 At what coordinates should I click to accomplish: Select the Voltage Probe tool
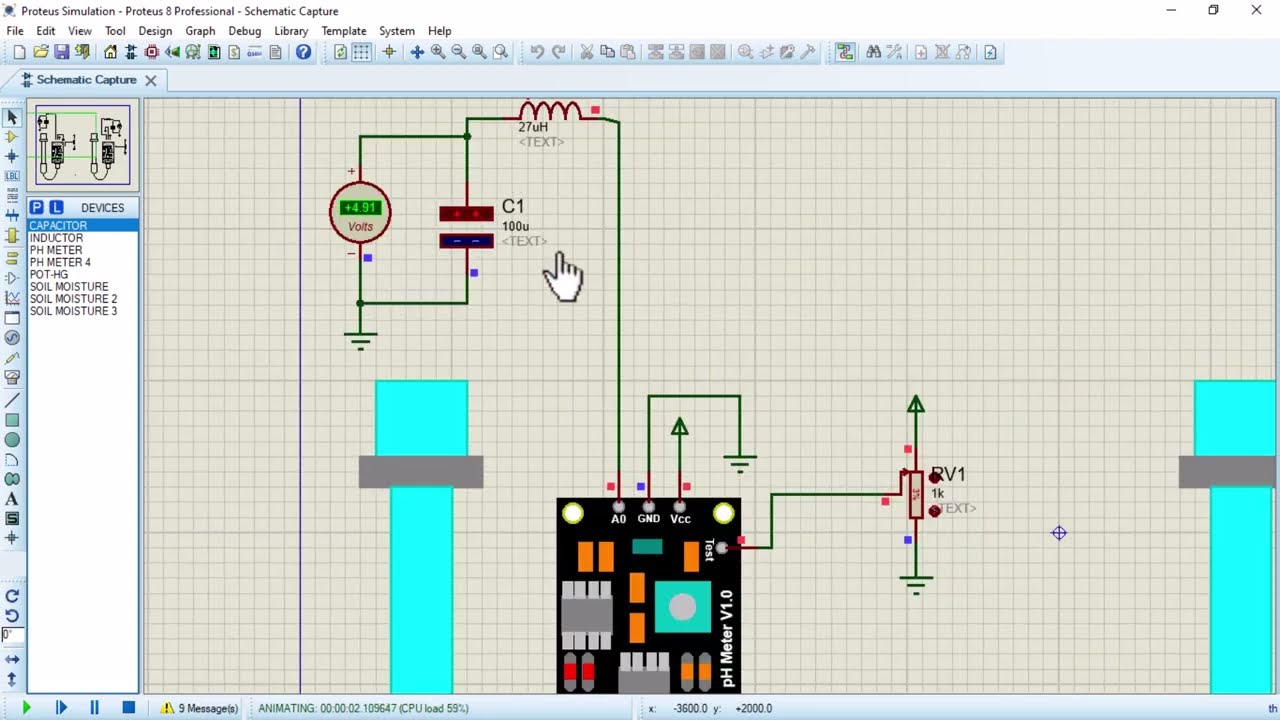point(13,360)
